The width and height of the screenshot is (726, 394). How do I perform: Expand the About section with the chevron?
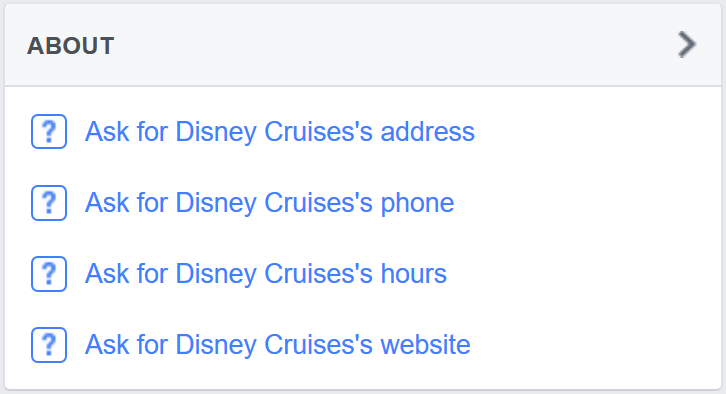687,45
